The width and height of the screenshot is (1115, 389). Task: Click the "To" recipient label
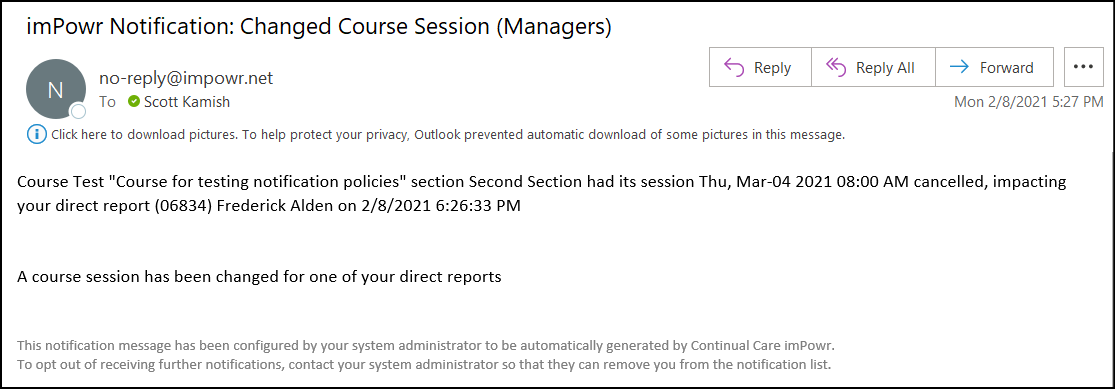click(107, 102)
